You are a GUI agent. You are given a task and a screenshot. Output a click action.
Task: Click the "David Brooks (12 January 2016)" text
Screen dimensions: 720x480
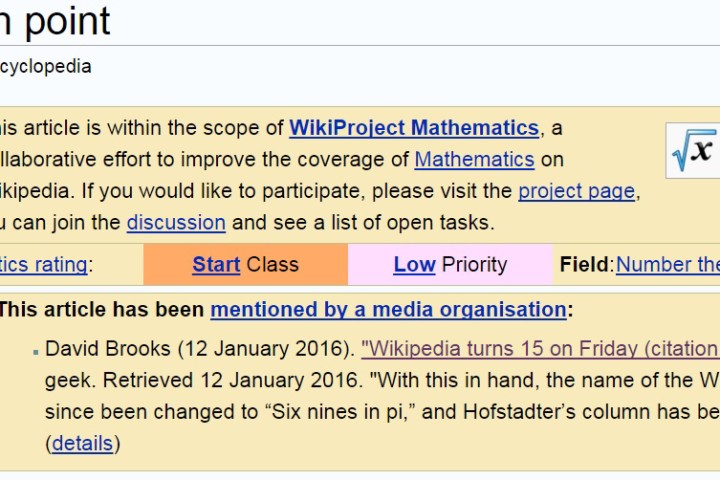200,349
